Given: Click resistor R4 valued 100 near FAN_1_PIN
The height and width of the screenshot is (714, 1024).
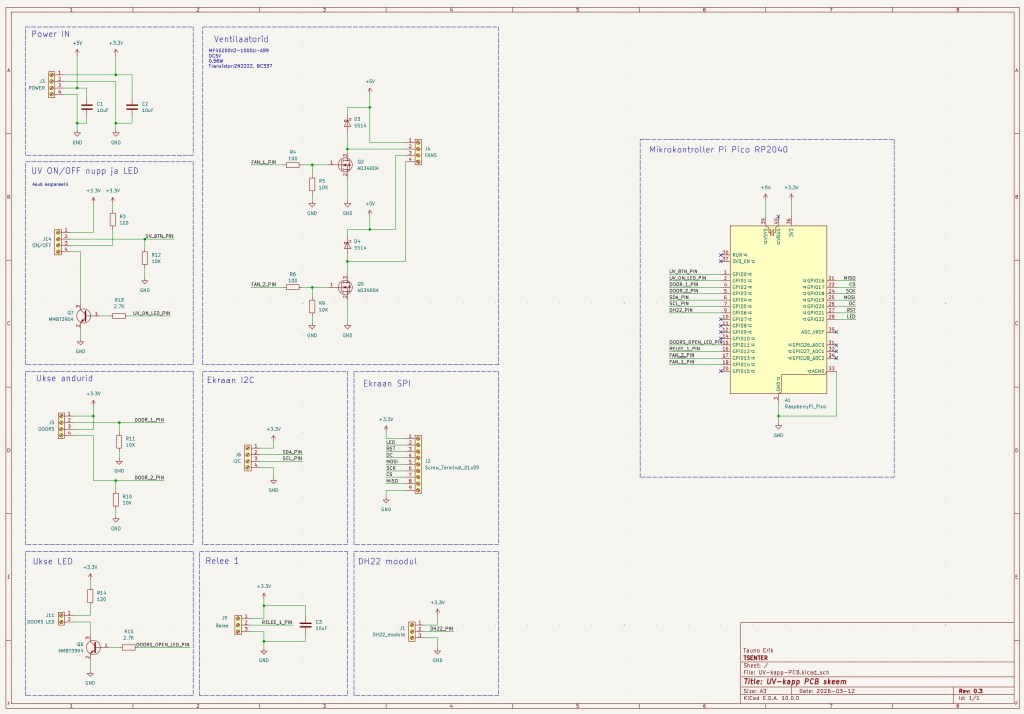Looking at the screenshot, I should [292, 164].
